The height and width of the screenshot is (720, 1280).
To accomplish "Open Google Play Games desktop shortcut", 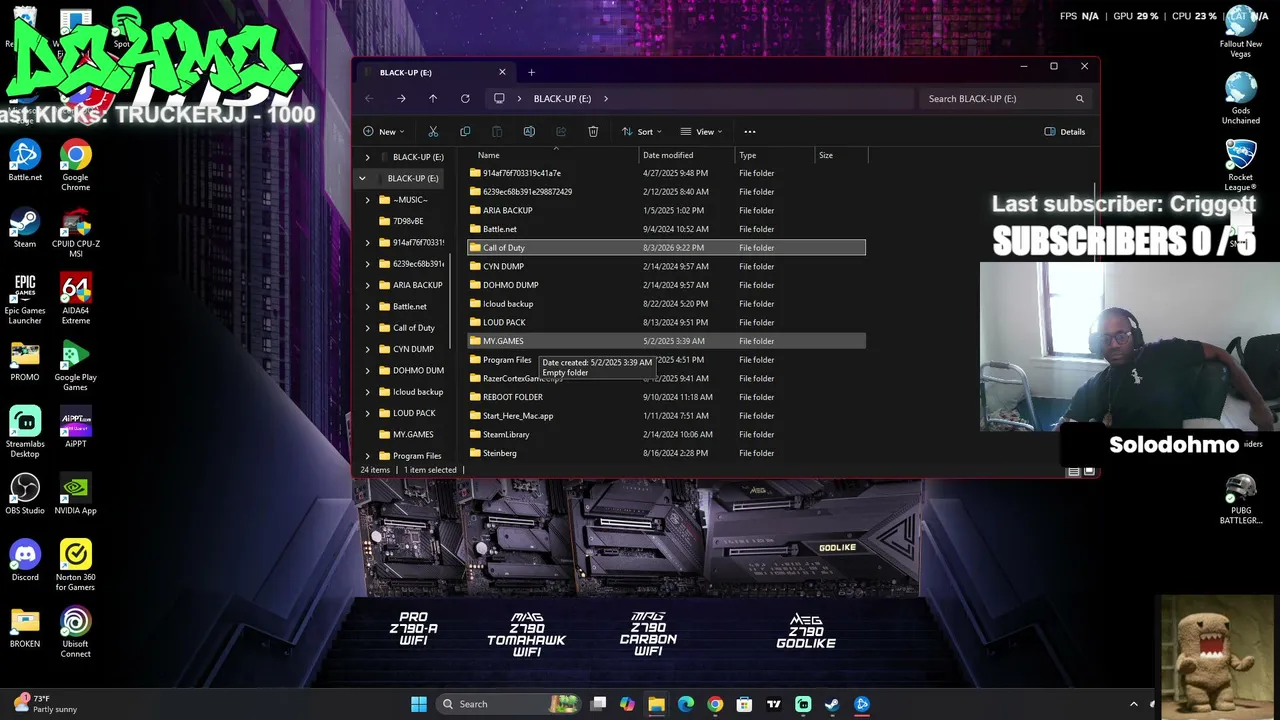I will pyautogui.click(x=75, y=365).
